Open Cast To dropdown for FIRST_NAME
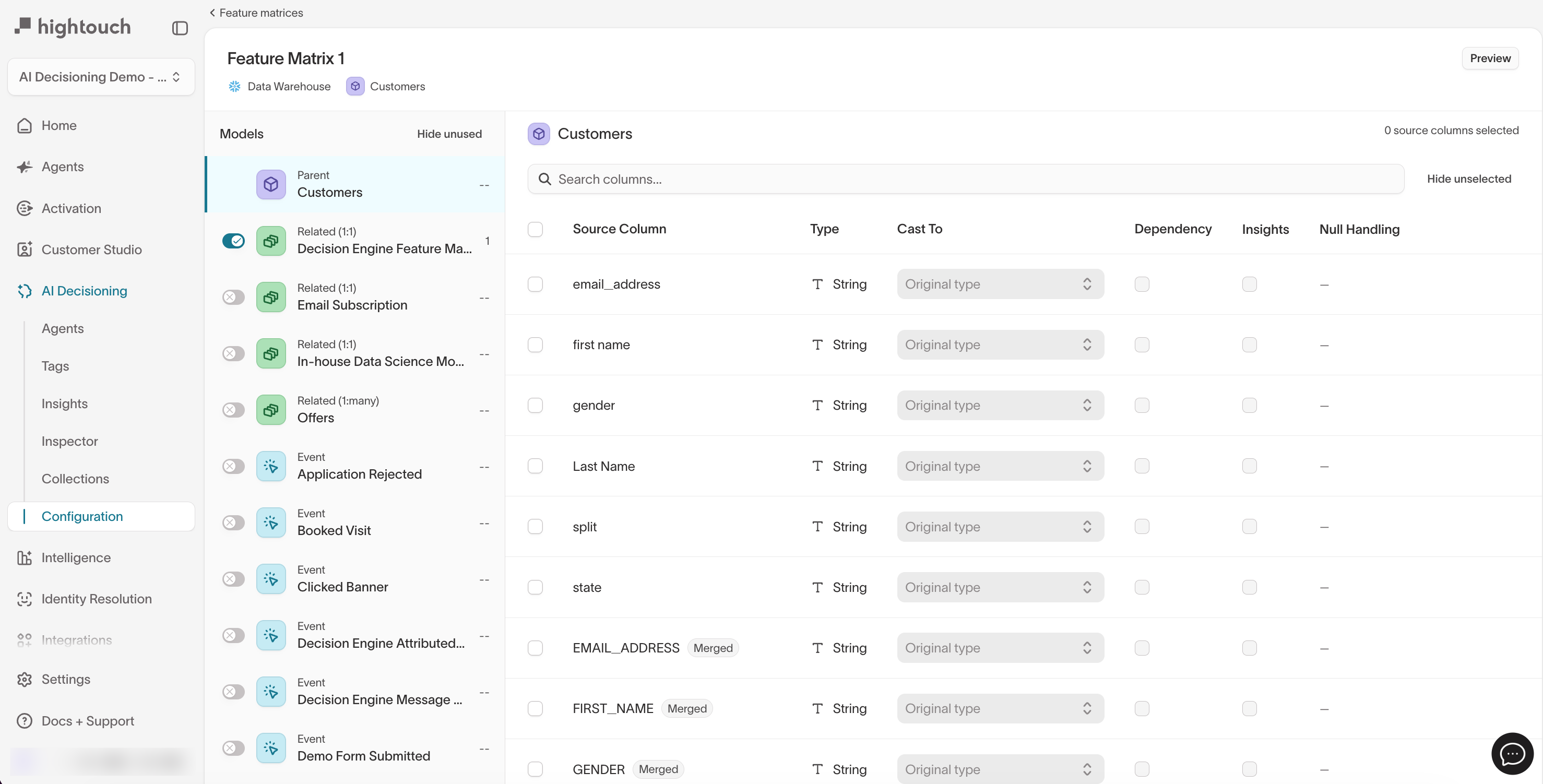 point(1000,708)
